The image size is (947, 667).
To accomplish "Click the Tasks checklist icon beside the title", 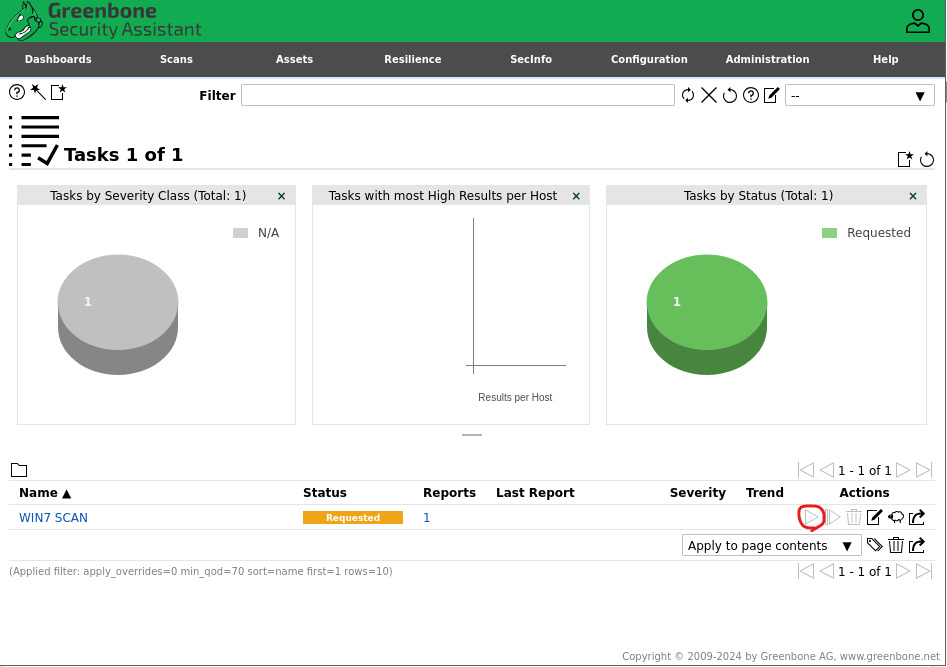I will [x=34, y=140].
